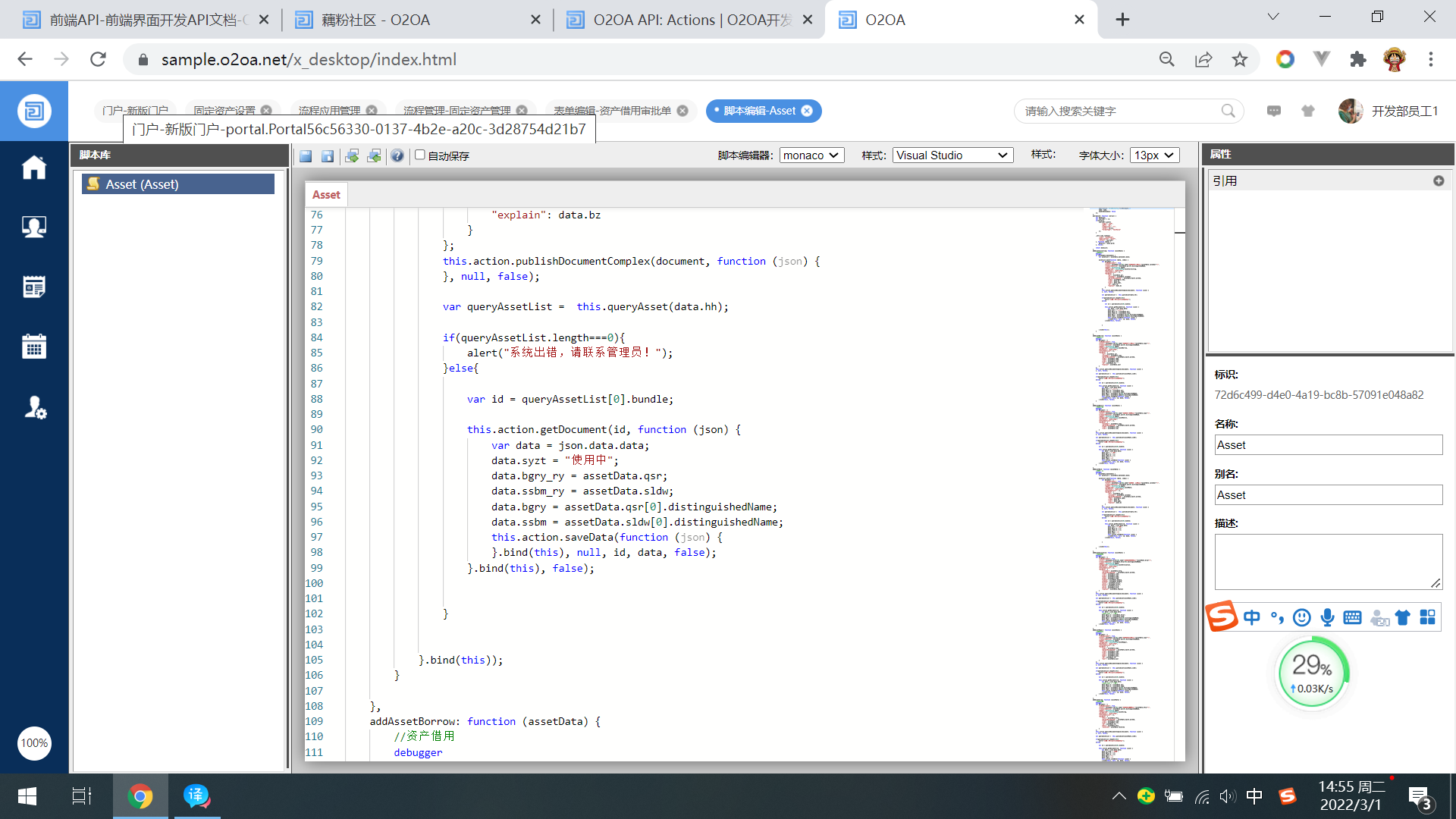Open the home icon in left sidebar

point(34,168)
